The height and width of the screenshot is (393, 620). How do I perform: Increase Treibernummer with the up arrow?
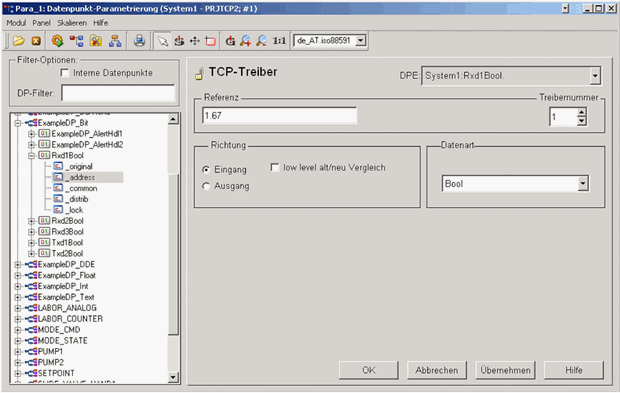[581, 113]
